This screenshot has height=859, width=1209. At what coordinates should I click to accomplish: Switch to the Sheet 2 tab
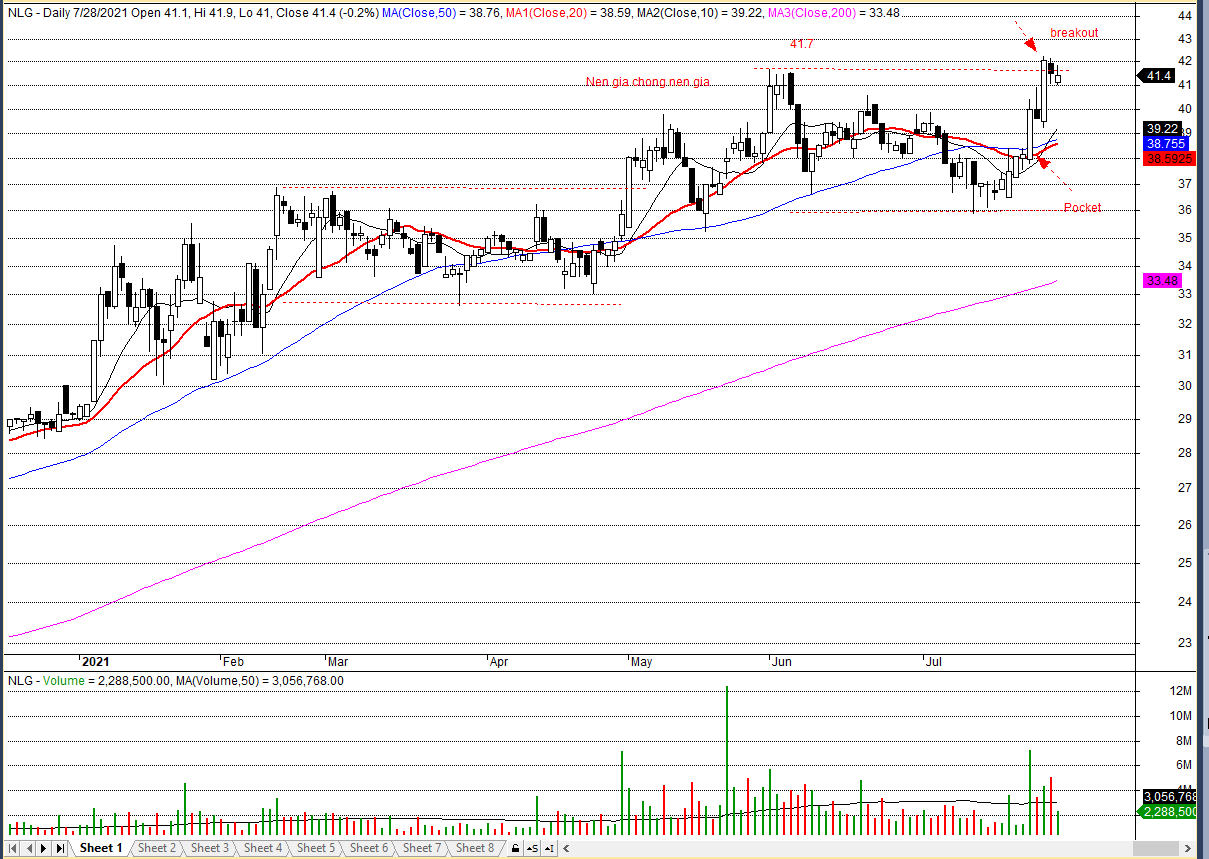[157, 848]
